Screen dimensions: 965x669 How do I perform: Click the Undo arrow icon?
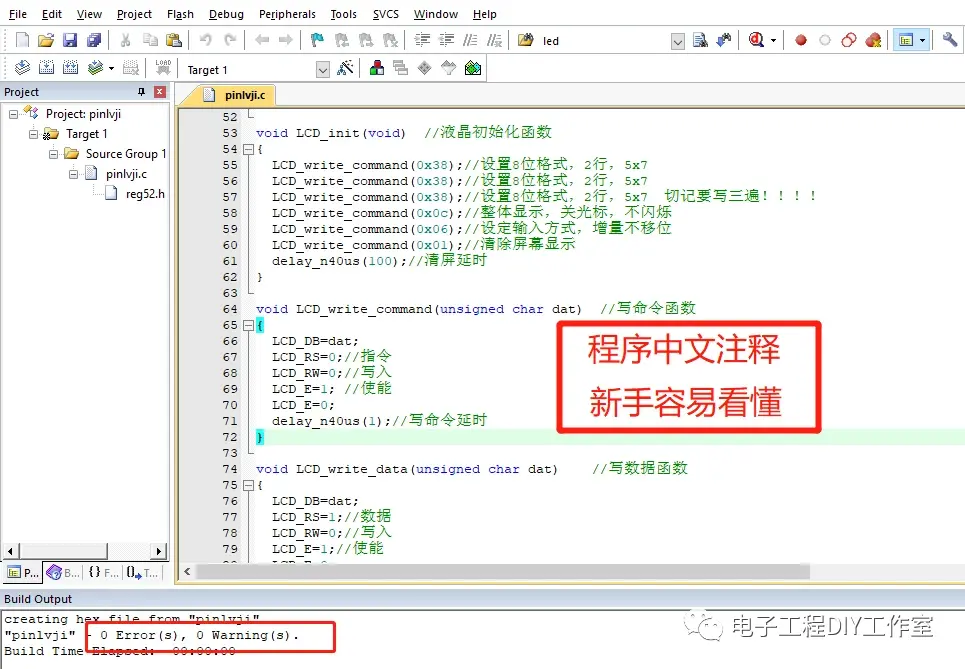click(206, 41)
